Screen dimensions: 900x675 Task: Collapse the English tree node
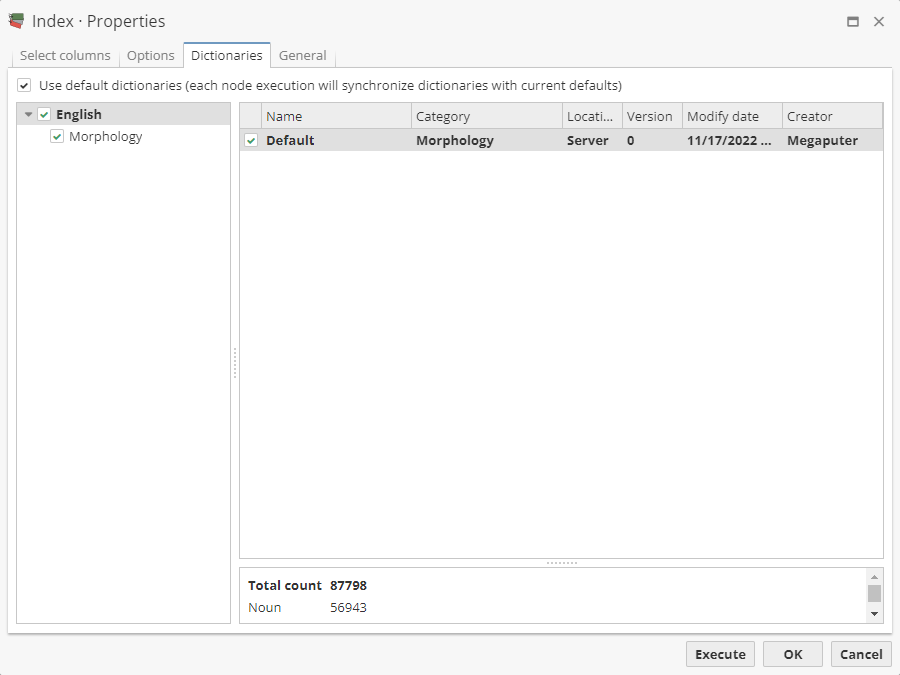28,114
